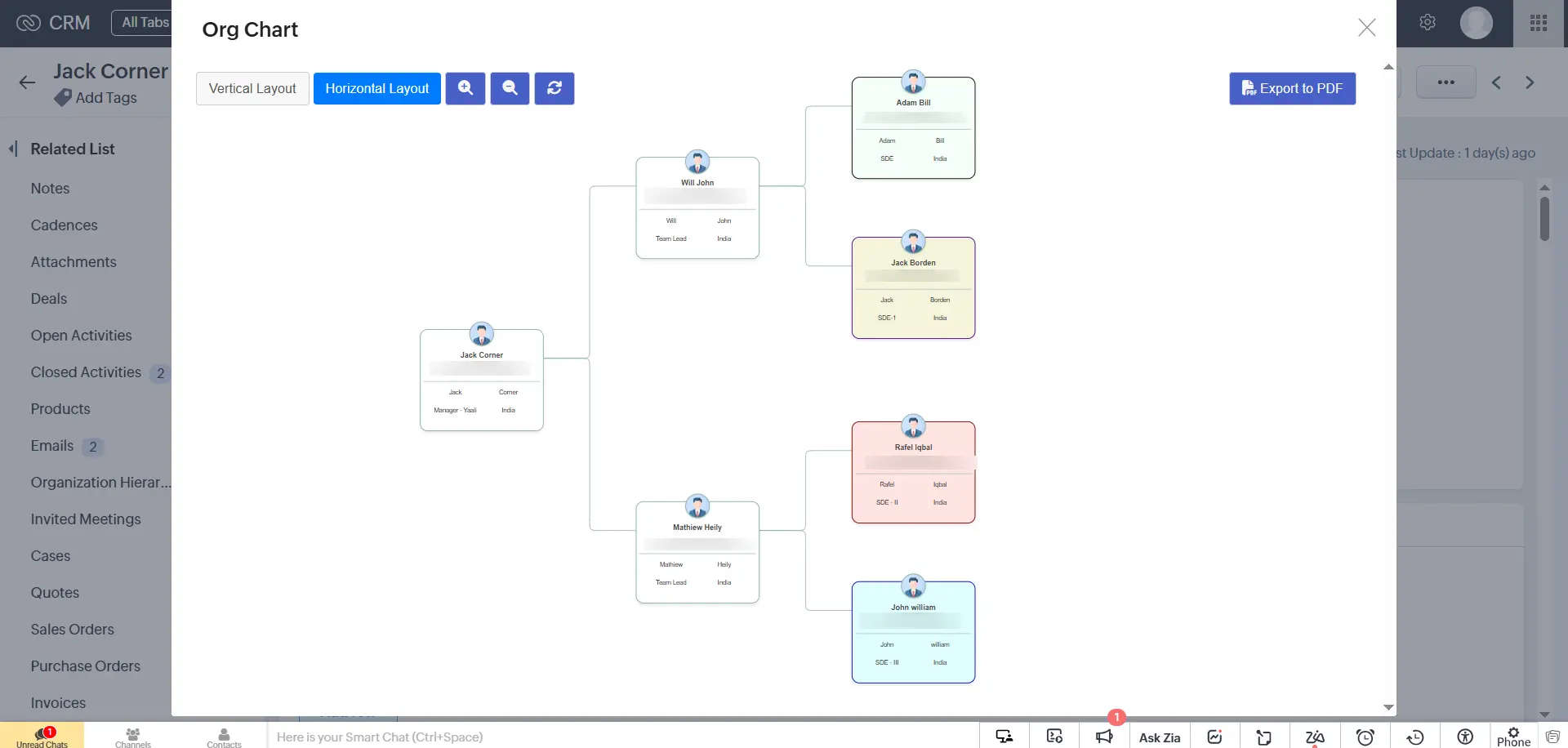Switch to Vertical Layout

[252, 88]
